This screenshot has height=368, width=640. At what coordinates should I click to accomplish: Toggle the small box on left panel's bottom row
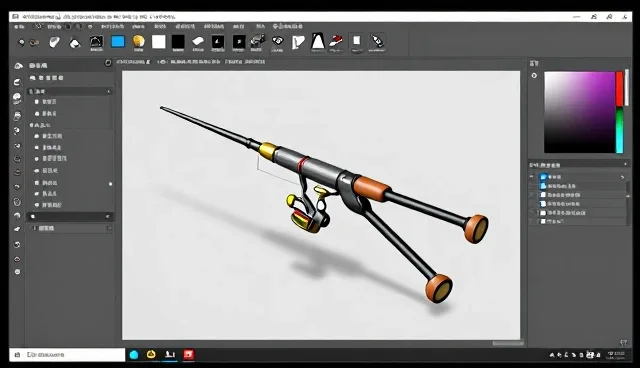coord(109,228)
